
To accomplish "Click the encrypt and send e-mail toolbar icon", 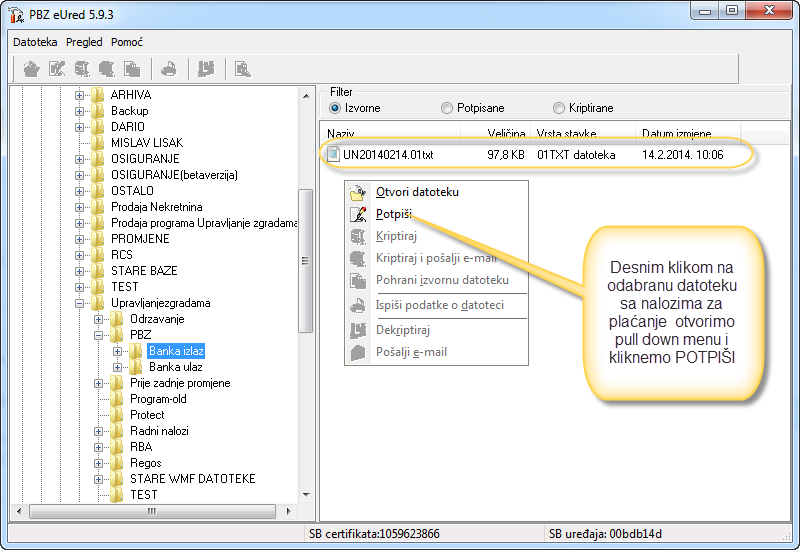I will click(107, 68).
